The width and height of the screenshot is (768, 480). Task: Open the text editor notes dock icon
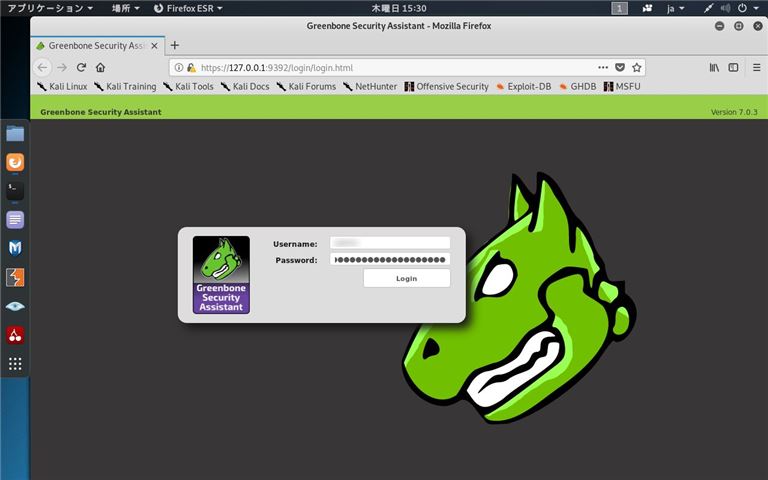coord(15,219)
